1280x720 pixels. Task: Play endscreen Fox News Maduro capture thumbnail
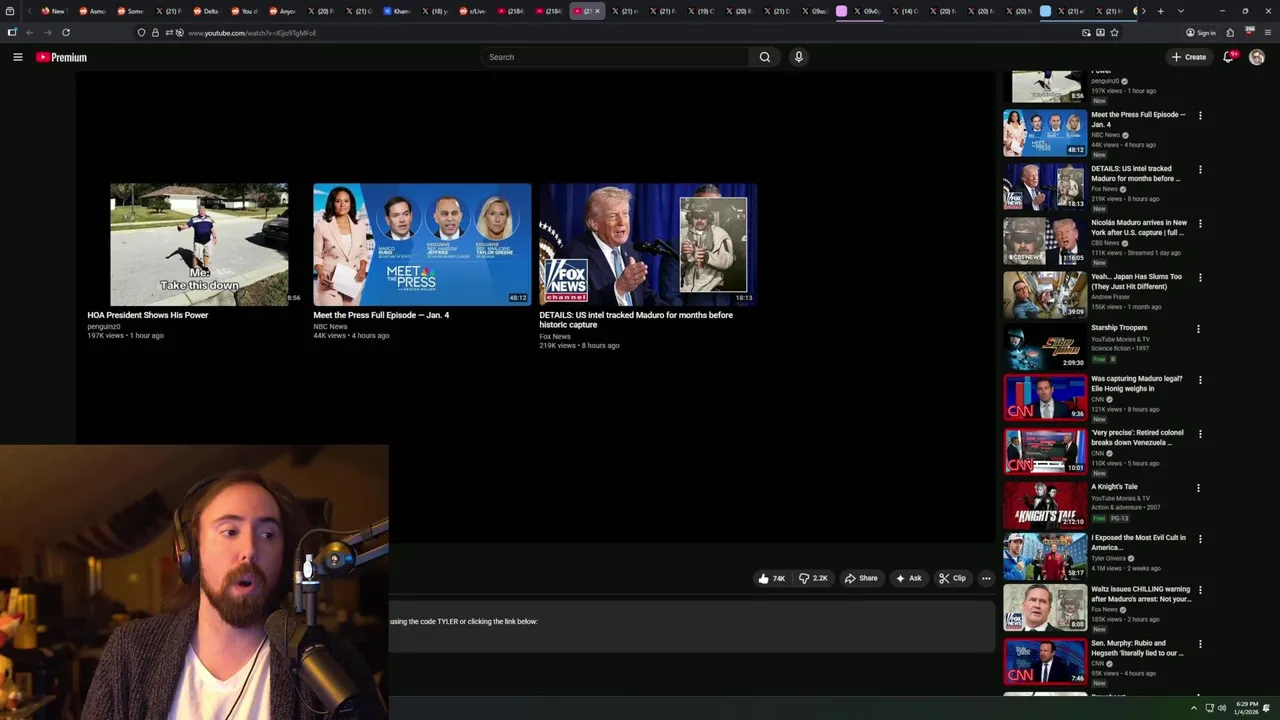648,244
